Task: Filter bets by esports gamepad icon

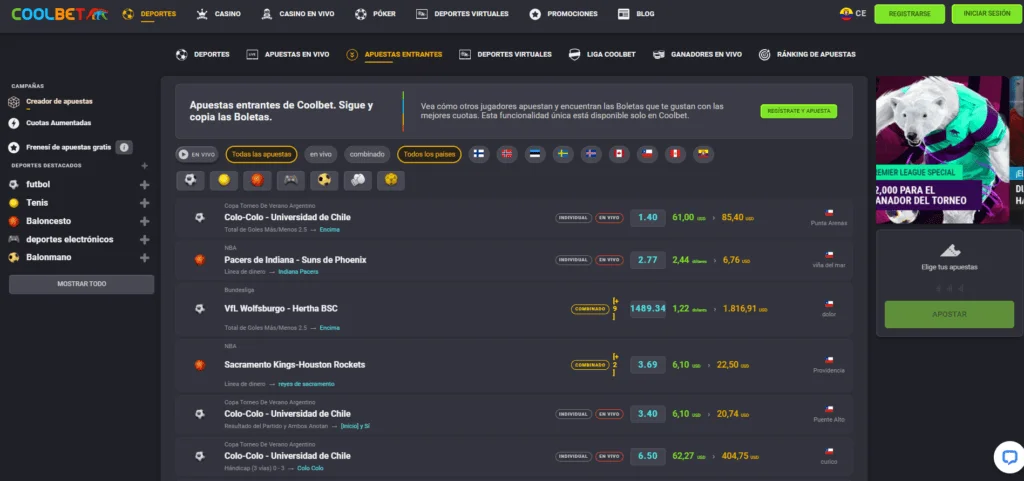Action: tap(291, 180)
